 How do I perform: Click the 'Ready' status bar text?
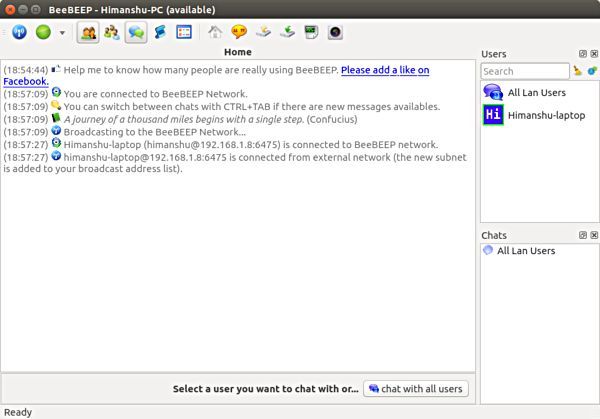point(18,412)
